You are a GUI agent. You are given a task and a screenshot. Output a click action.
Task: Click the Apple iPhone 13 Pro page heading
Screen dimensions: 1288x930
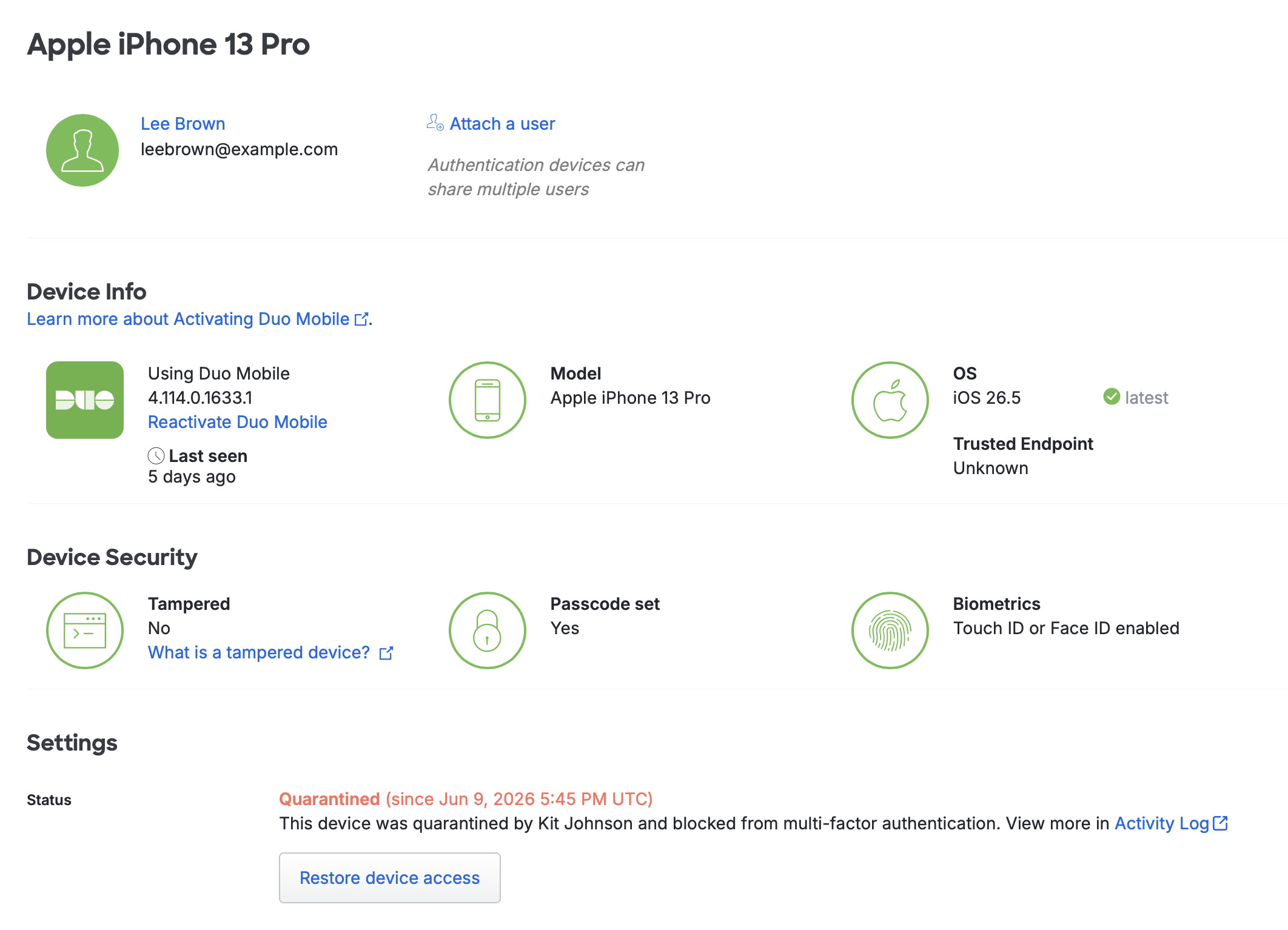(x=169, y=45)
